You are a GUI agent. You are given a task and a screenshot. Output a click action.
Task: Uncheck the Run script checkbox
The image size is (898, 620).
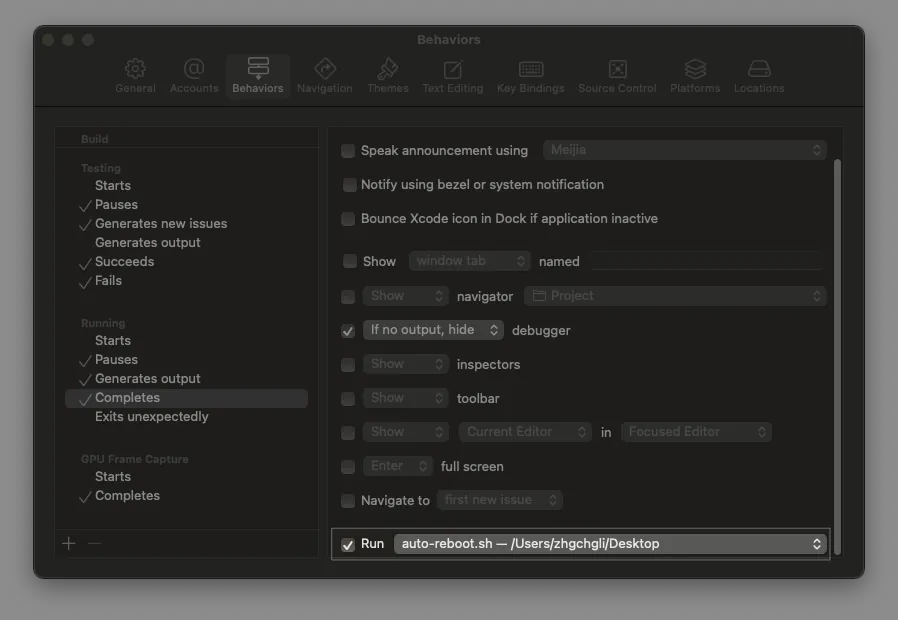click(348, 545)
